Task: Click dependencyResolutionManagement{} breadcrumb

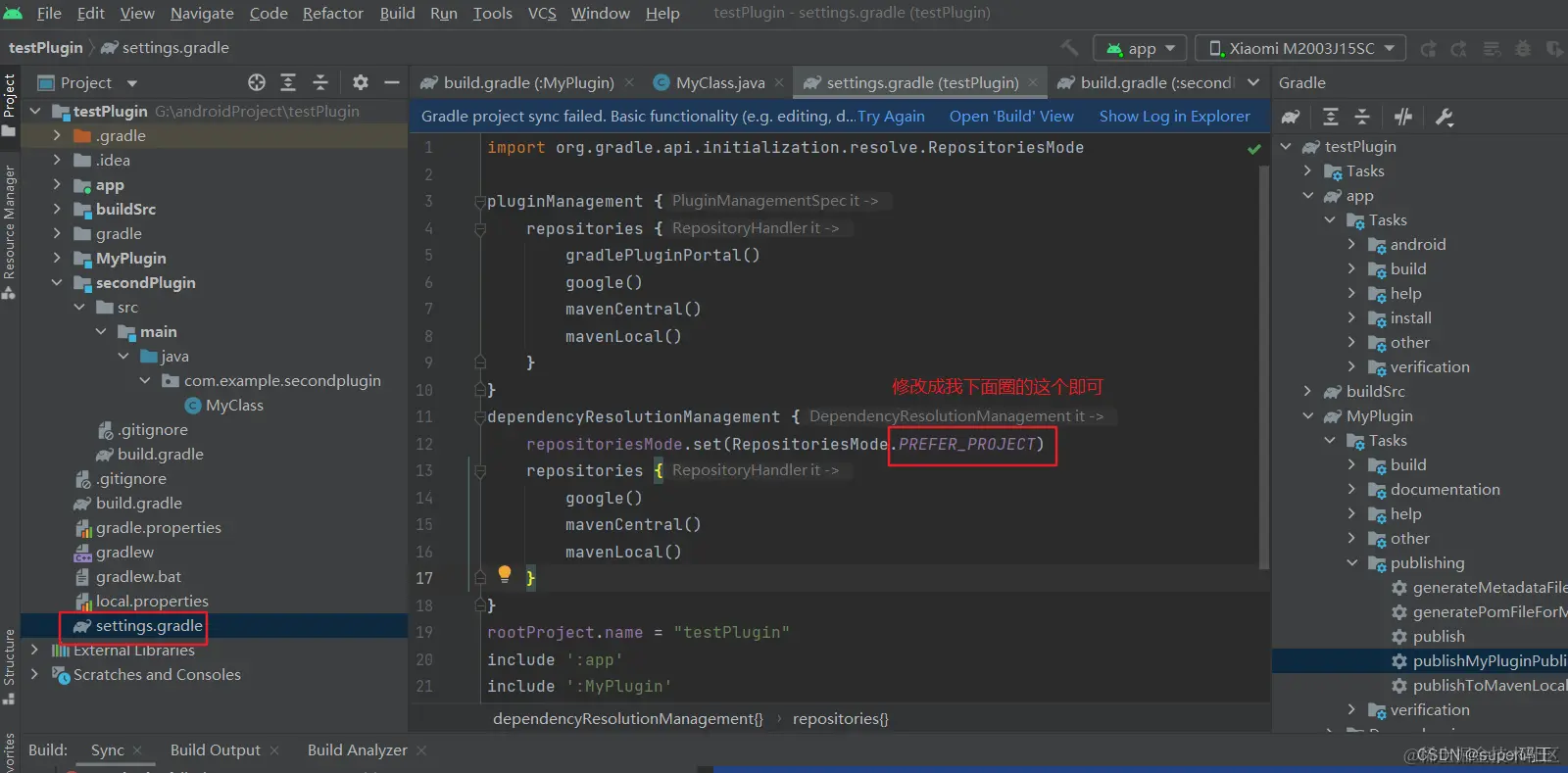Action: pyautogui.click(x=628, y=719)
